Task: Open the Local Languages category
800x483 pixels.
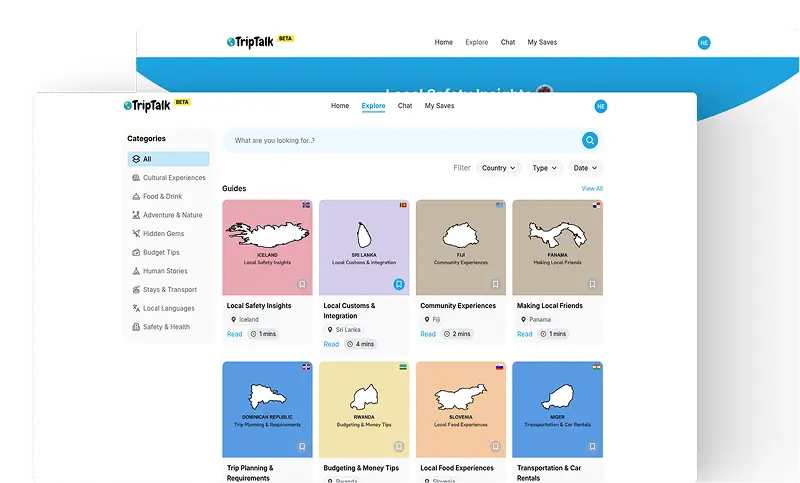Action: (168, 308)
